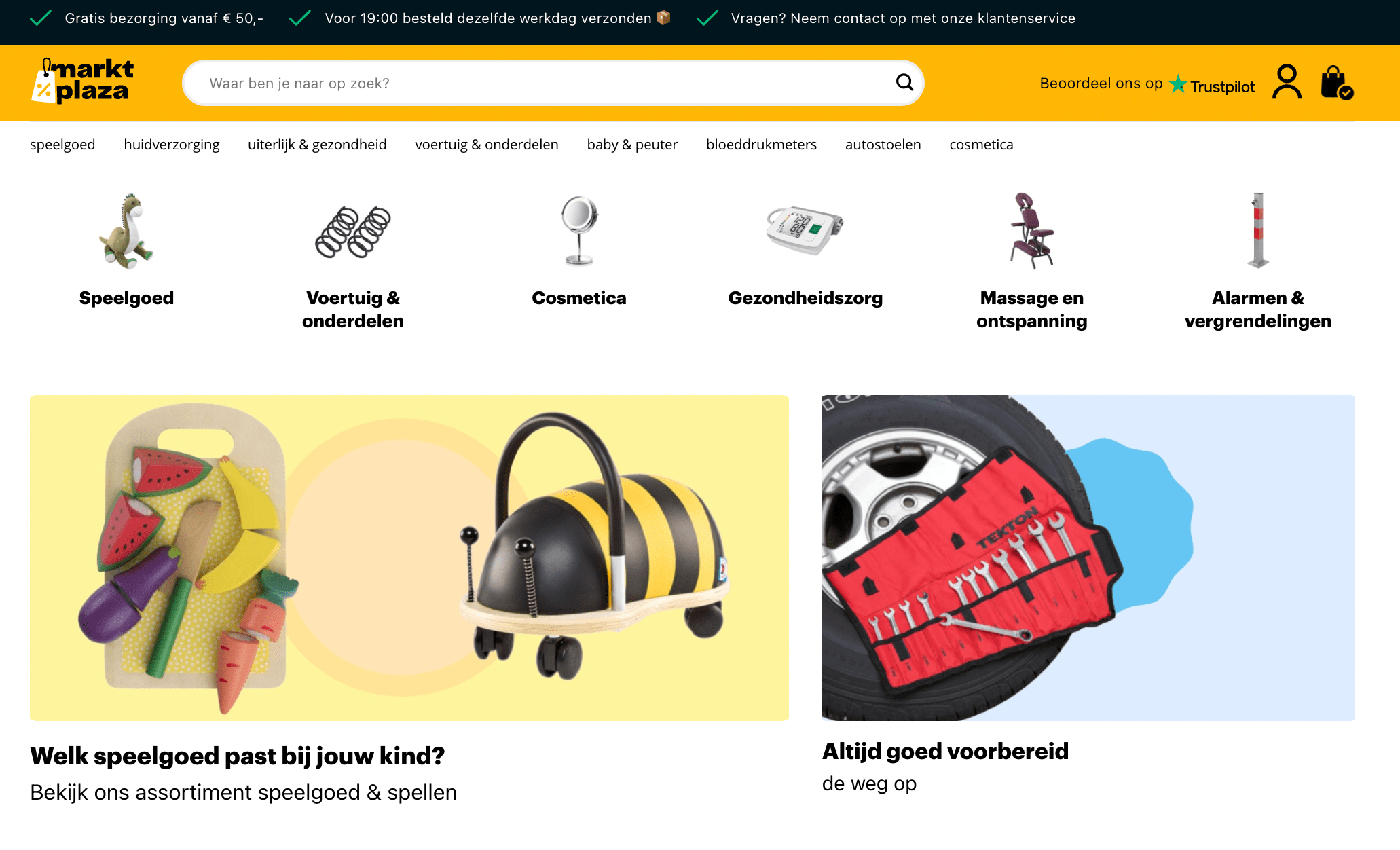This screenshot has height=850, width=1400.
Task: Select the coil springs Voertuig & onderdelen image
Action: pos(352,231)
